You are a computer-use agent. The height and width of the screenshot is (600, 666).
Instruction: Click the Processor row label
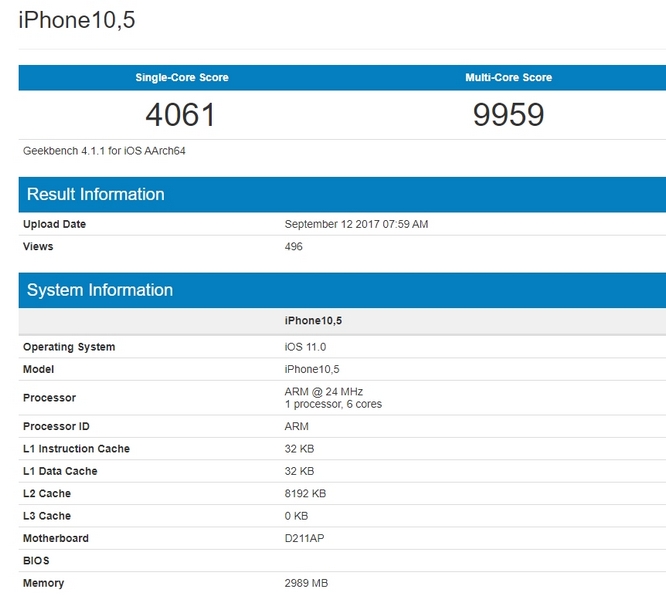49,397
